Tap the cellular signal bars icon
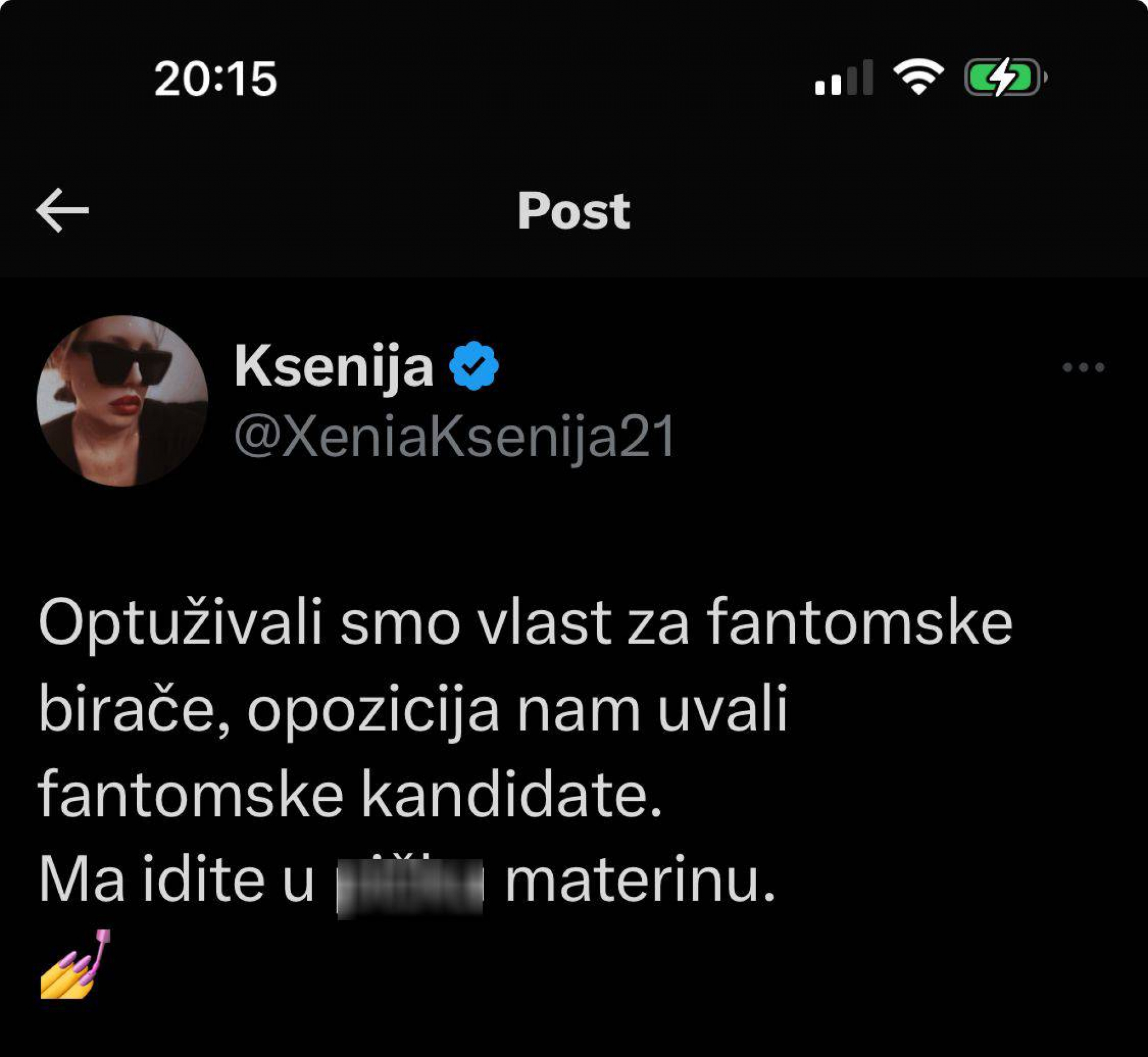Screen dimensions: 1148x1057 [x=844, y=78]
